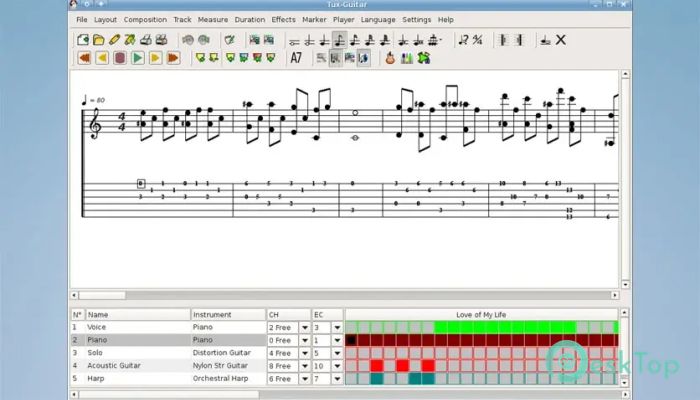700x400 pixels.
Task: Select the whole note duration
Action: [x=294, y=41]
